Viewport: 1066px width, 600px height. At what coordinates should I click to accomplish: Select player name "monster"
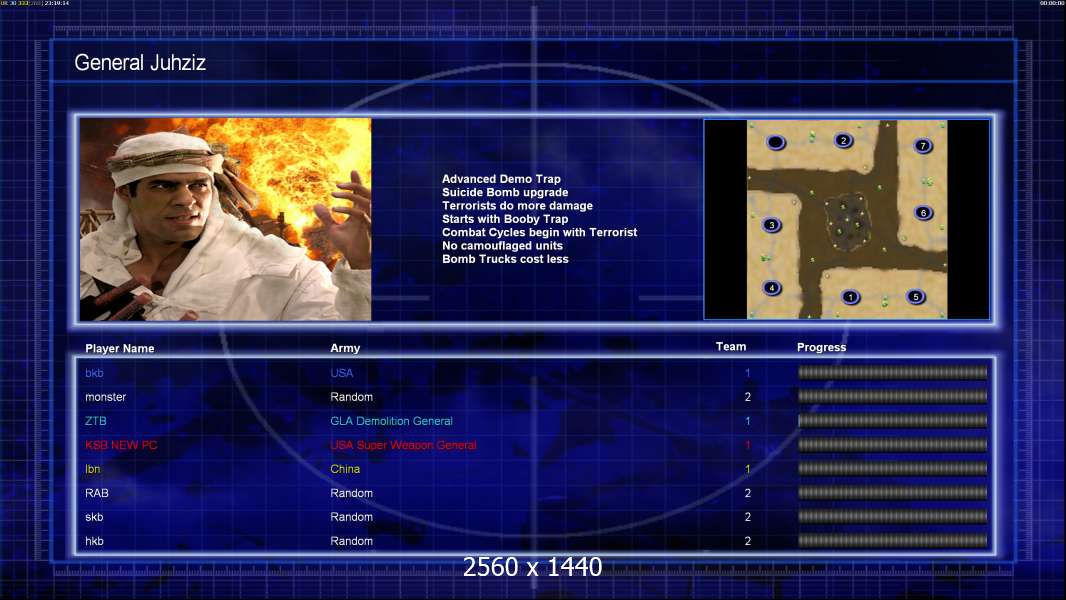click(x=105, y=397)
